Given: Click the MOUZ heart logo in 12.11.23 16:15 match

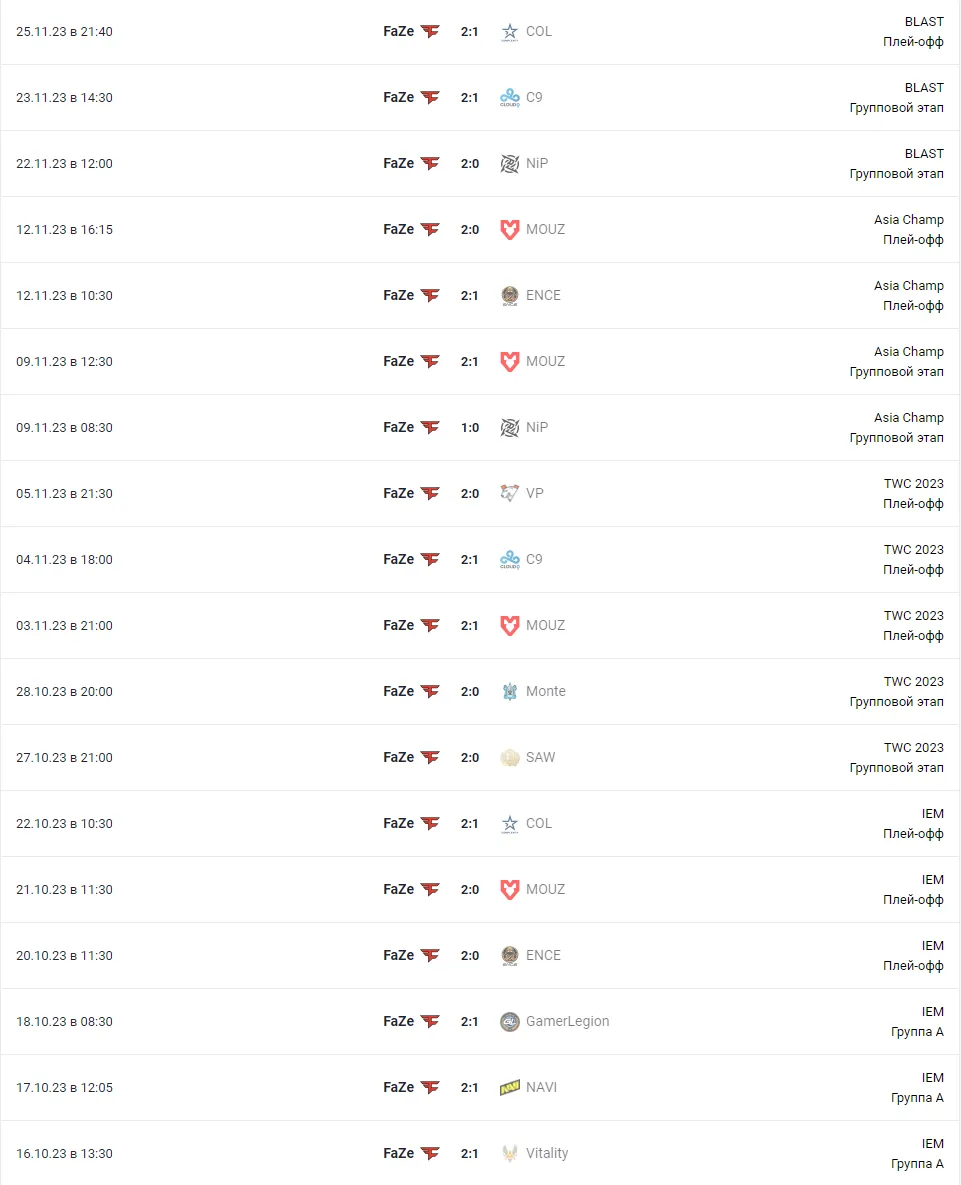Looking at the screenshot, I should 510,230.
